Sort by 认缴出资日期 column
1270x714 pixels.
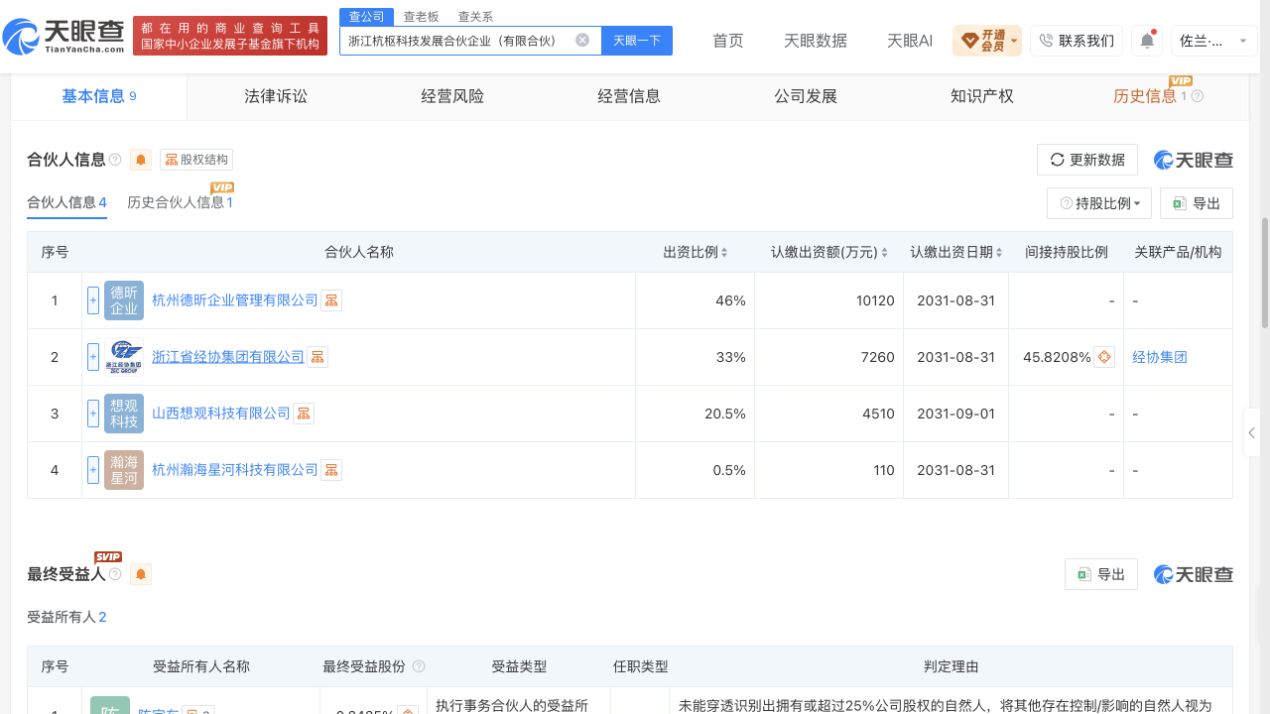[x=999, y=253]
